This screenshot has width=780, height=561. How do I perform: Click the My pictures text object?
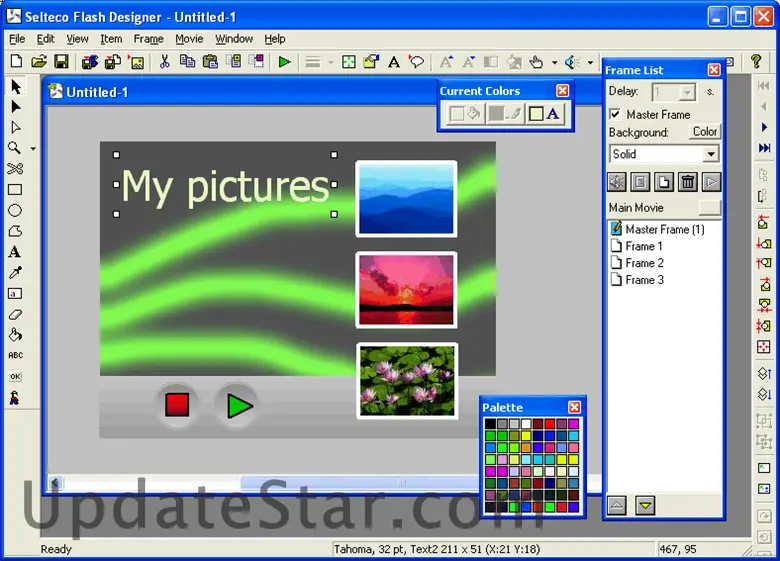225,186
